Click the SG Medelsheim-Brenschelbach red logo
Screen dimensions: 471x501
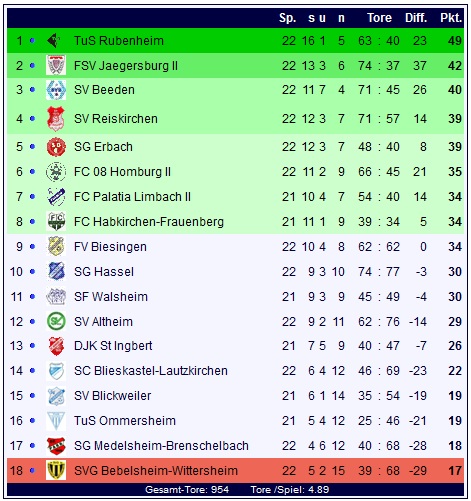click(56, 446)
